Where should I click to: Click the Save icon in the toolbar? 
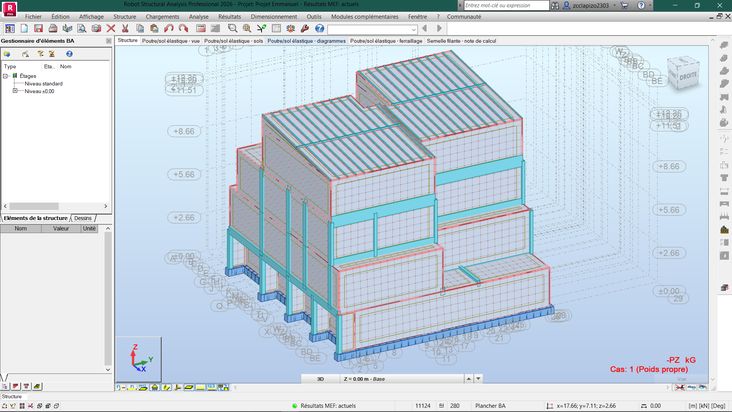click(x=36, y=29)
